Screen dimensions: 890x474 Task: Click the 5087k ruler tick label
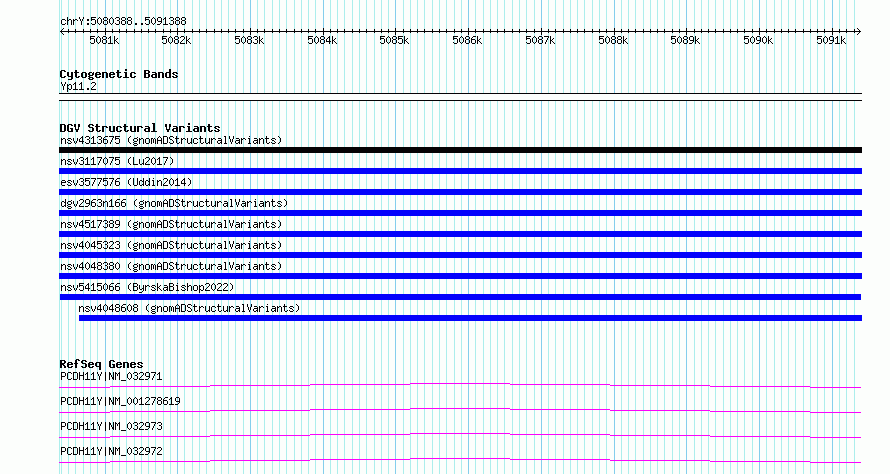click(540, 40)
